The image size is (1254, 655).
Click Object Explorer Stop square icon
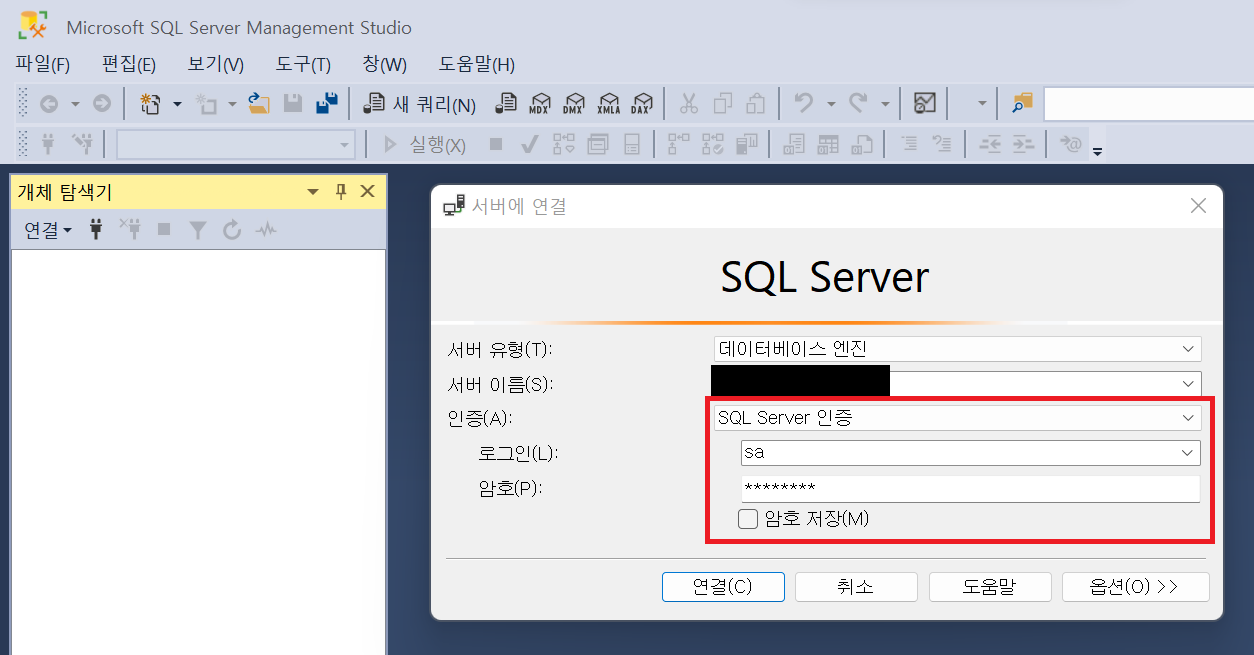click(164, 230)
